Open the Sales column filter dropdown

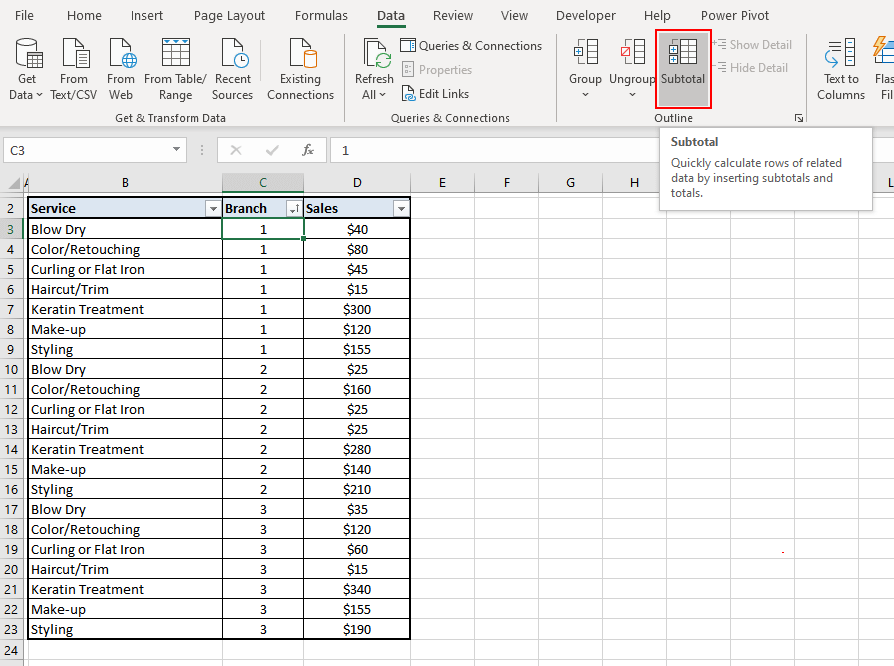pos(401,209)
